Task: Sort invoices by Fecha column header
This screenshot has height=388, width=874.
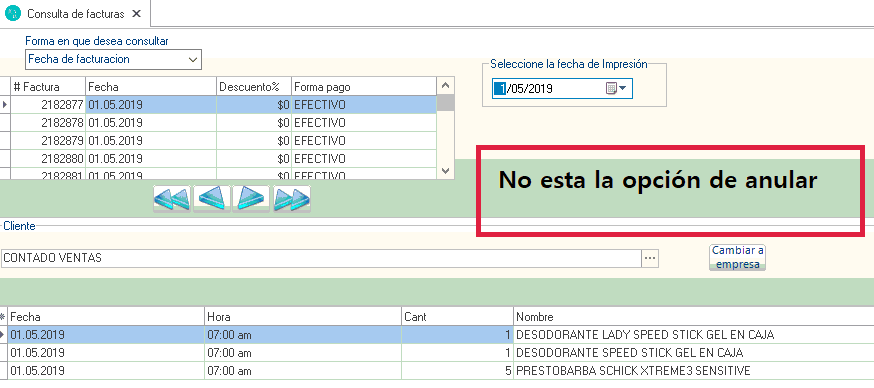Action: click(151, 87)
